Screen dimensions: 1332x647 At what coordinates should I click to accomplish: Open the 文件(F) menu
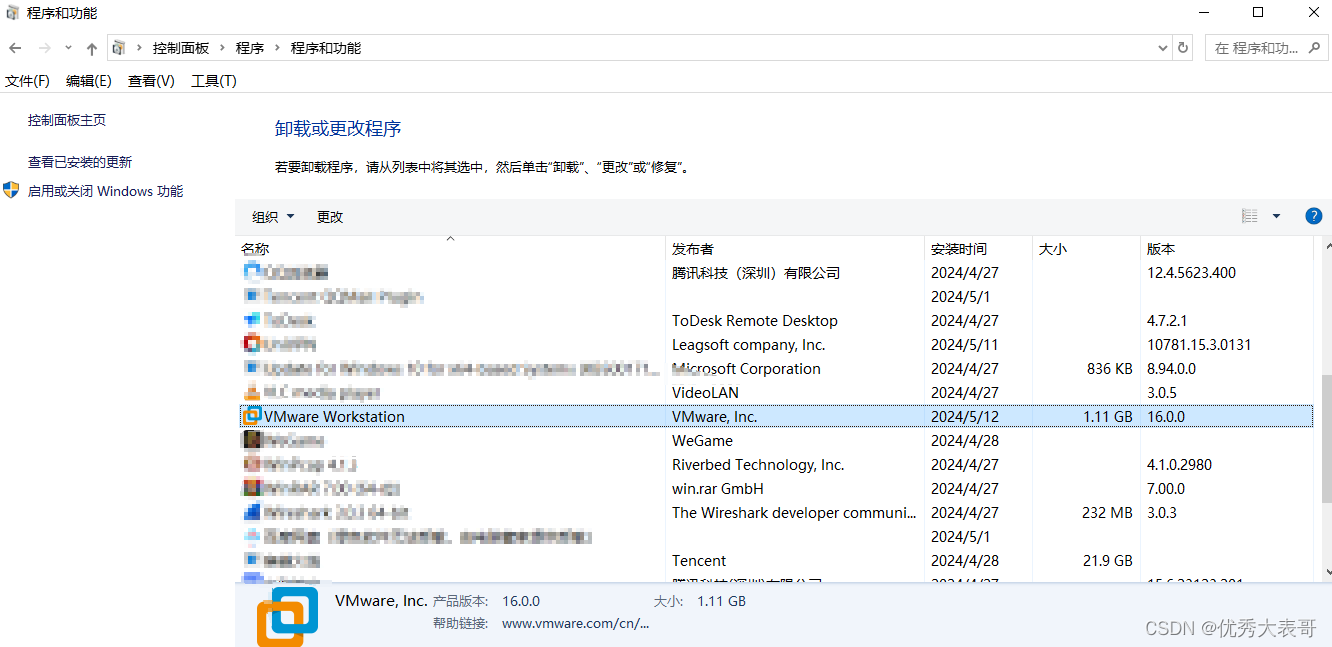coord(27,81)
